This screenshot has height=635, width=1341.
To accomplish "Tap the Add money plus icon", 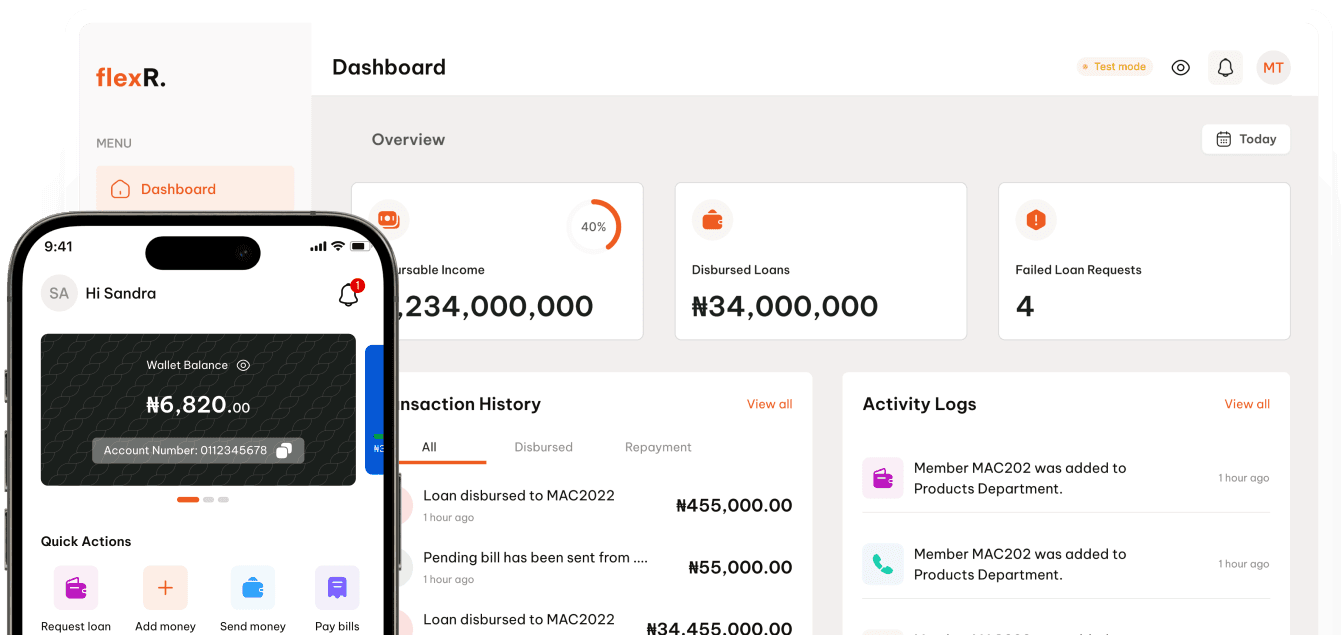I will tap(165, 588).
